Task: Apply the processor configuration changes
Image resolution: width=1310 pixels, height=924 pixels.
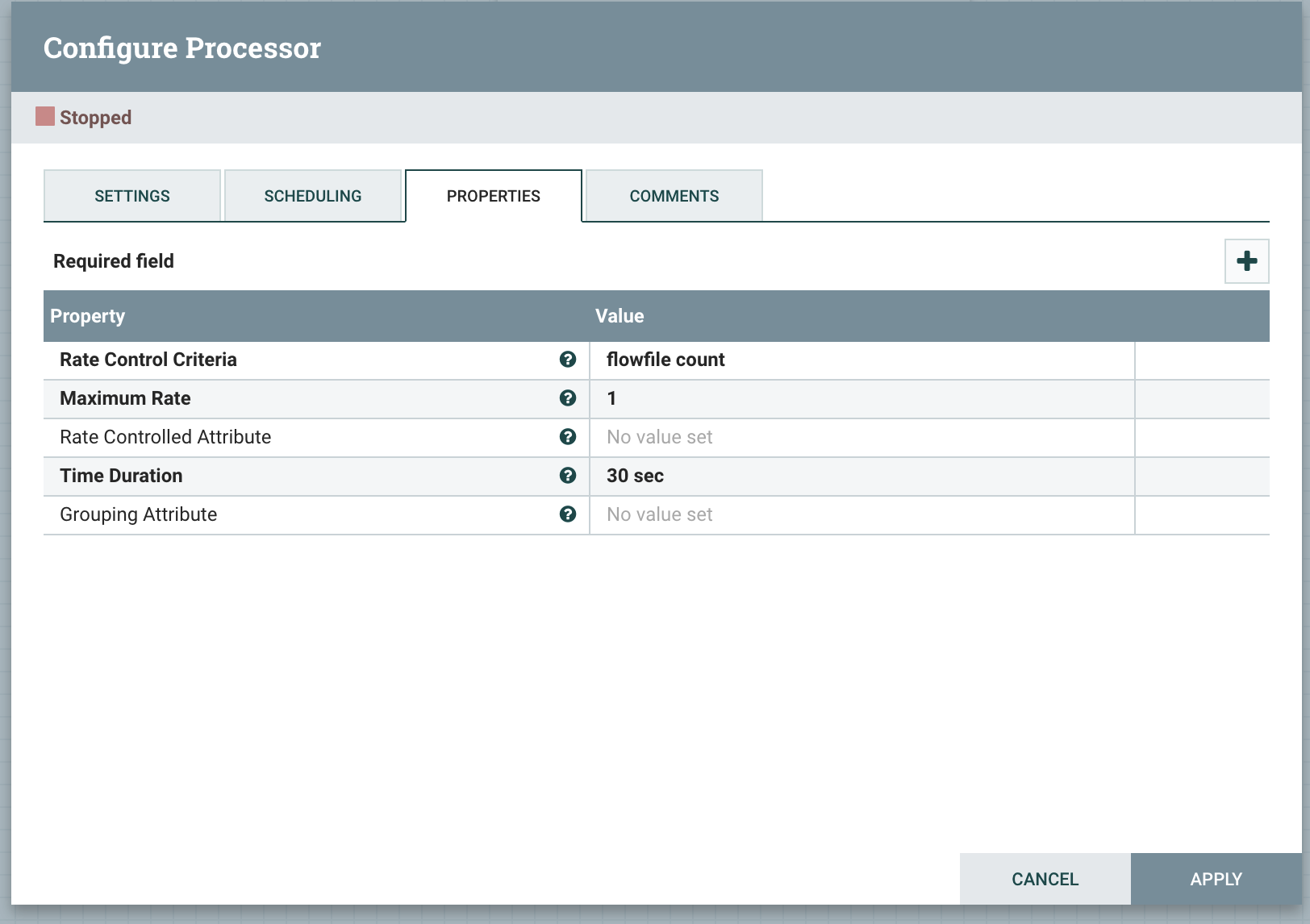Action: (x=1215, y=879)
